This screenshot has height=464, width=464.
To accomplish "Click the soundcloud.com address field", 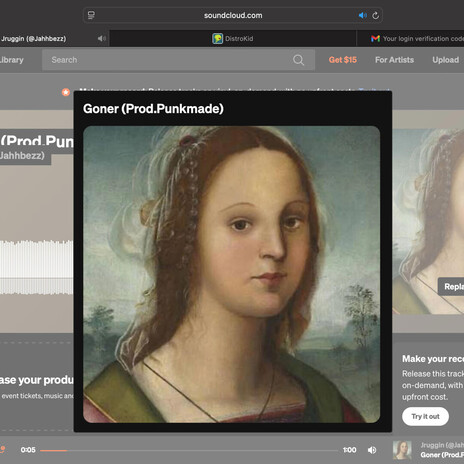I will (233, 15).
